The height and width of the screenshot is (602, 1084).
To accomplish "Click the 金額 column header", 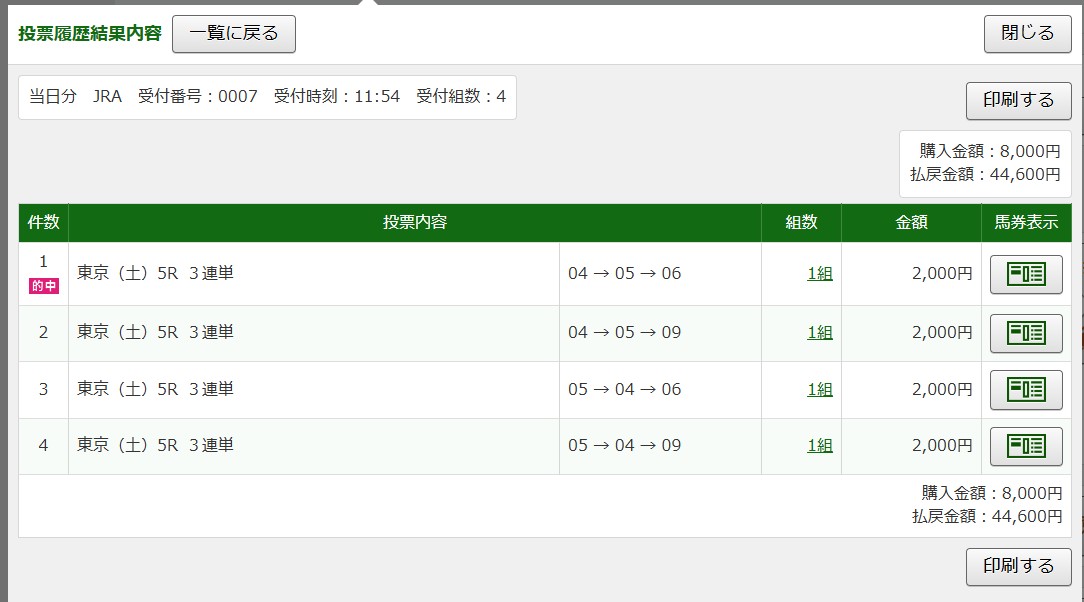I will [910, 222].
